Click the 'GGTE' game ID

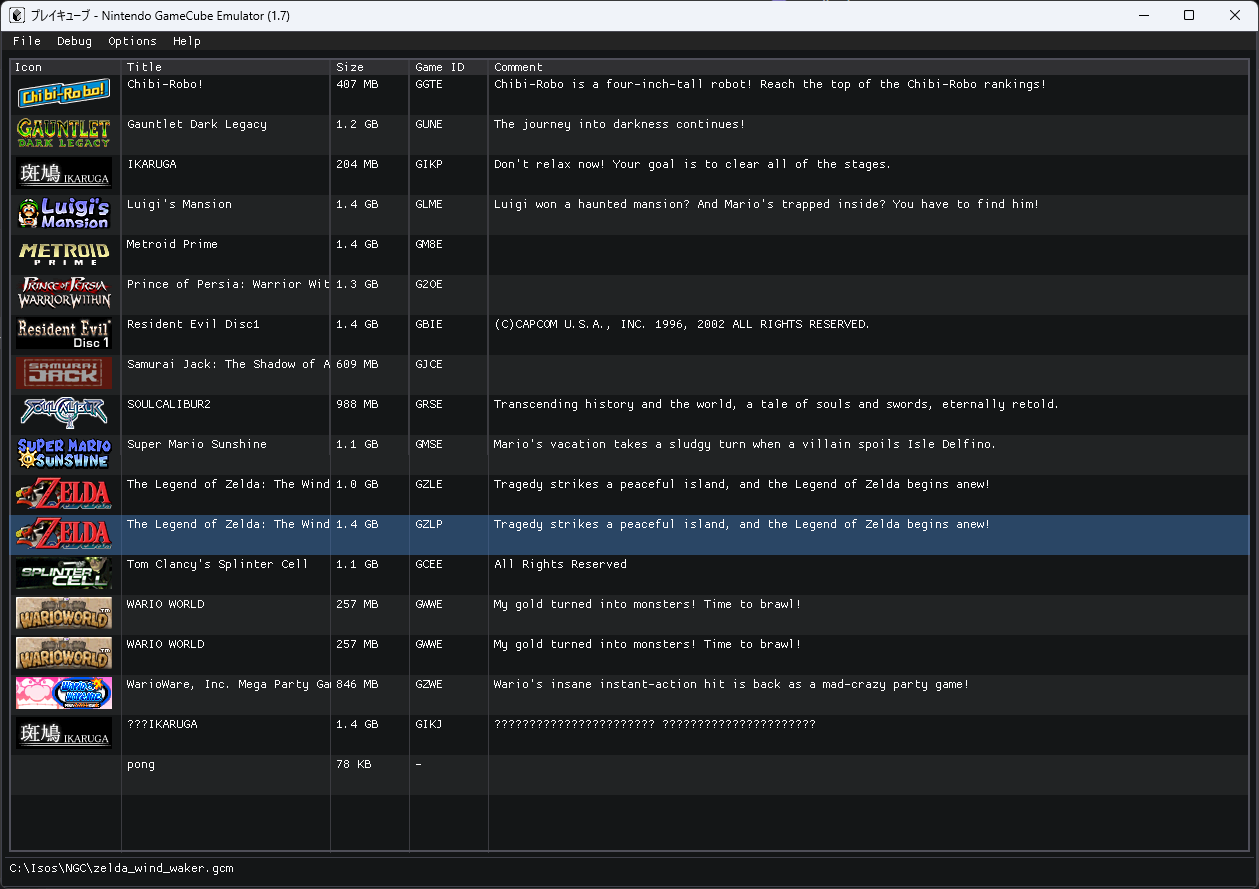pyautogui.click(x=429, y=84)
